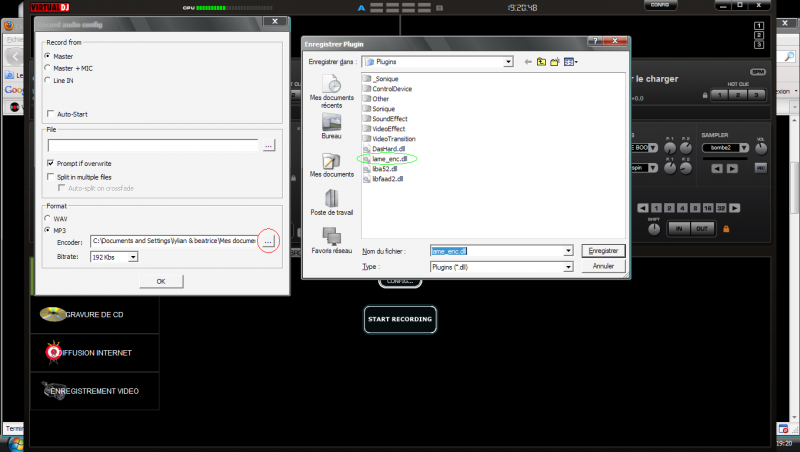Enable Split in multiple files
The image size is (800, 452).
[51, 177]
